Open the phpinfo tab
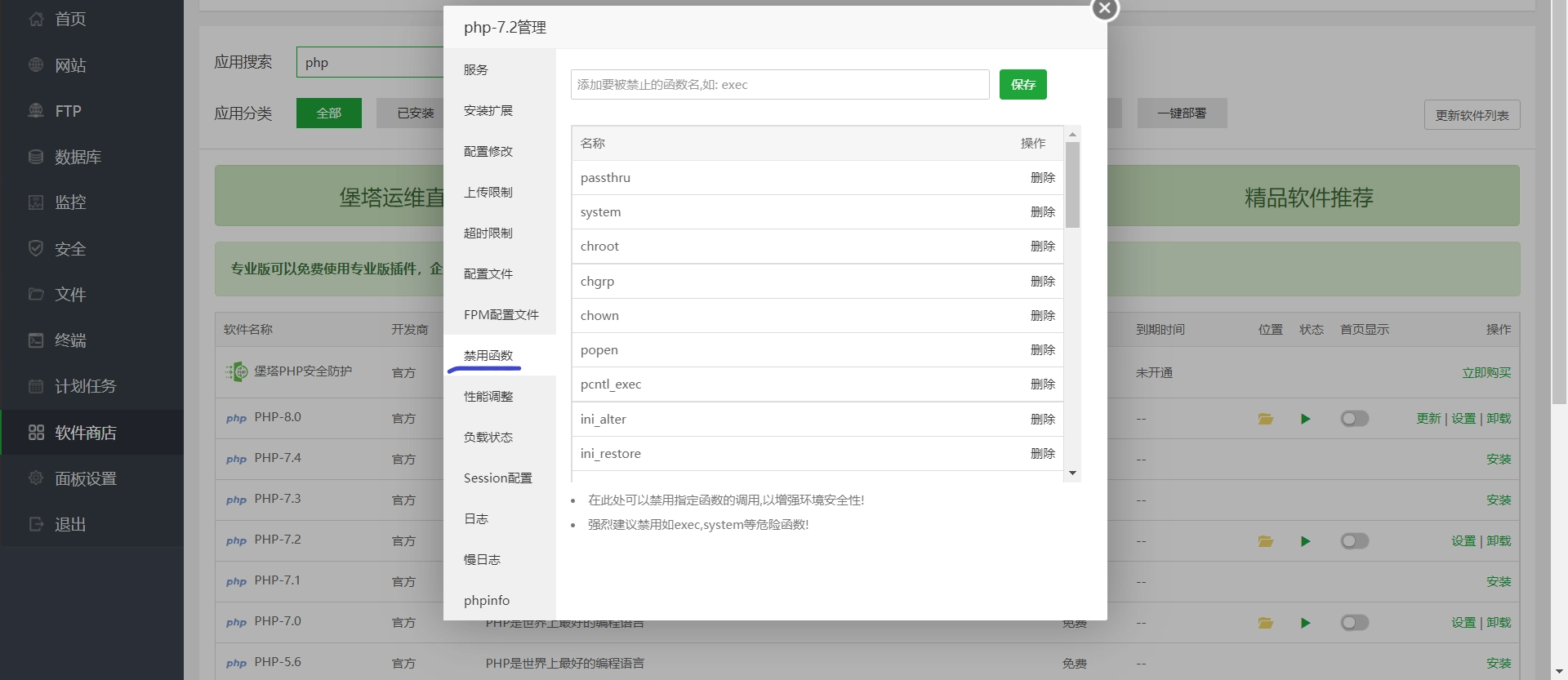1568x680 pixels. pyautogui.click(x=500, y=600)
